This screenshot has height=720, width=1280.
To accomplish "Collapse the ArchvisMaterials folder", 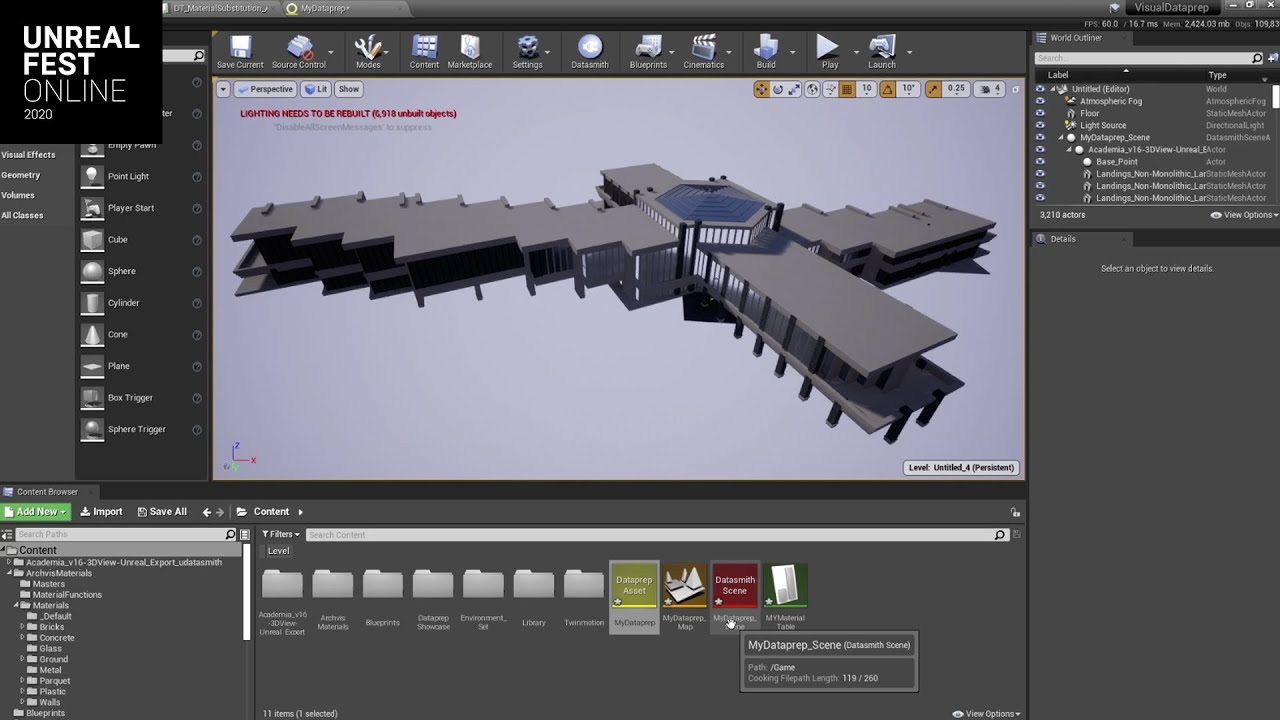I will 8,573.
